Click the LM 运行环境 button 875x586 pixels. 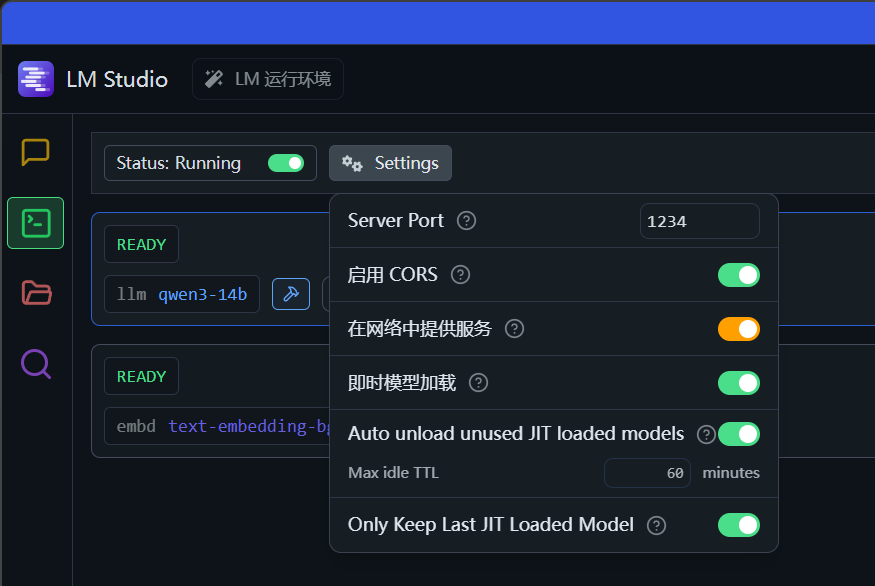[x=268, y=79]
